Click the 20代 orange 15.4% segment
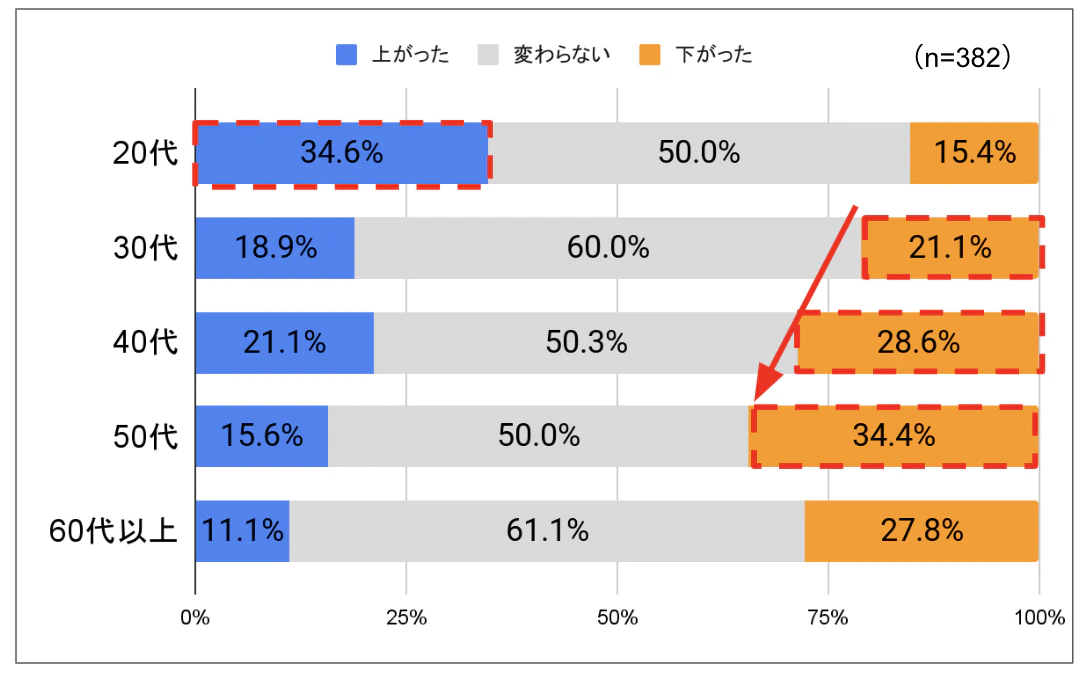Screen dimensions: 1086x674 click(x=974, y=154)
